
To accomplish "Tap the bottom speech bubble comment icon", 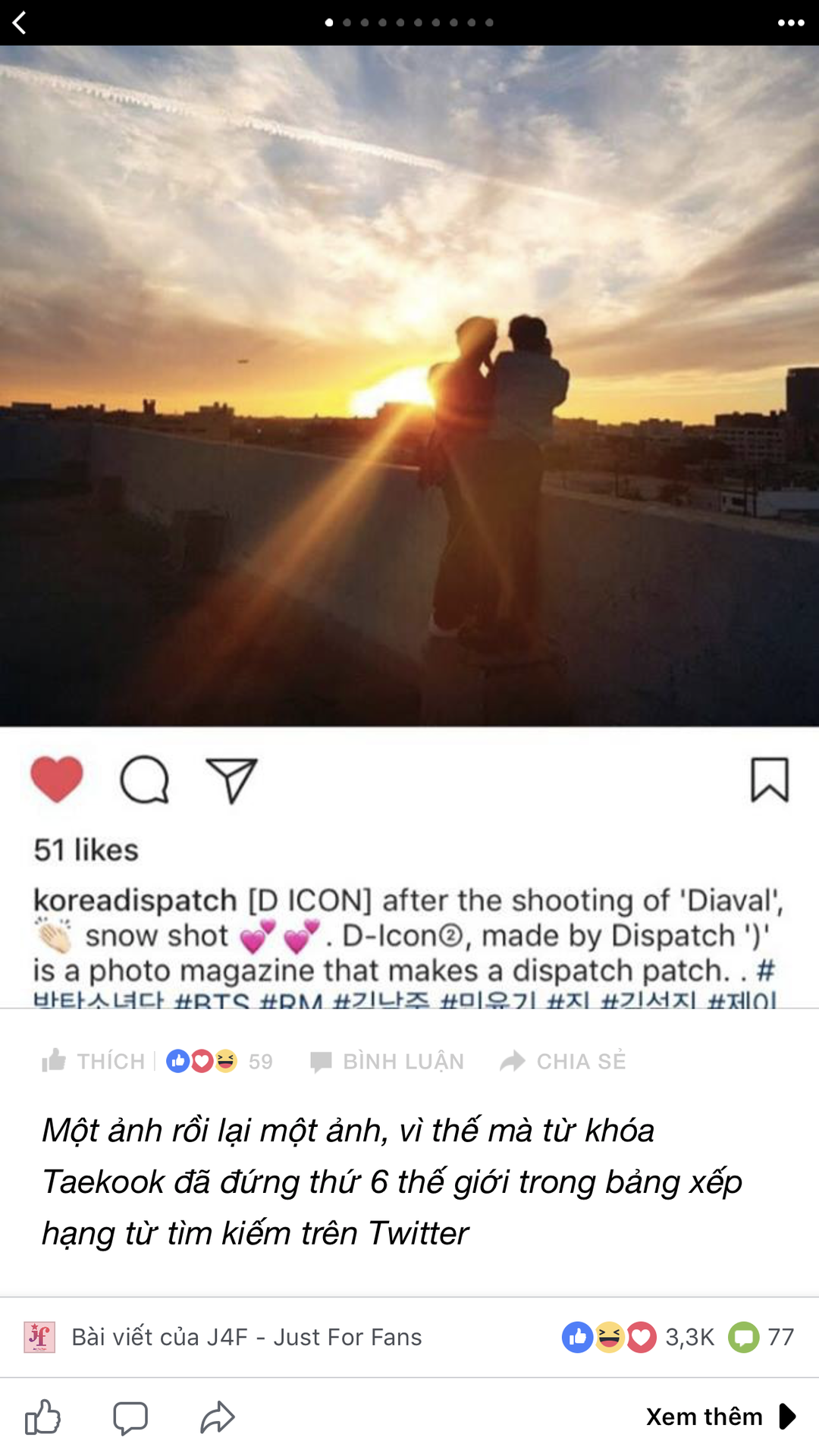I will (130, 1417).
